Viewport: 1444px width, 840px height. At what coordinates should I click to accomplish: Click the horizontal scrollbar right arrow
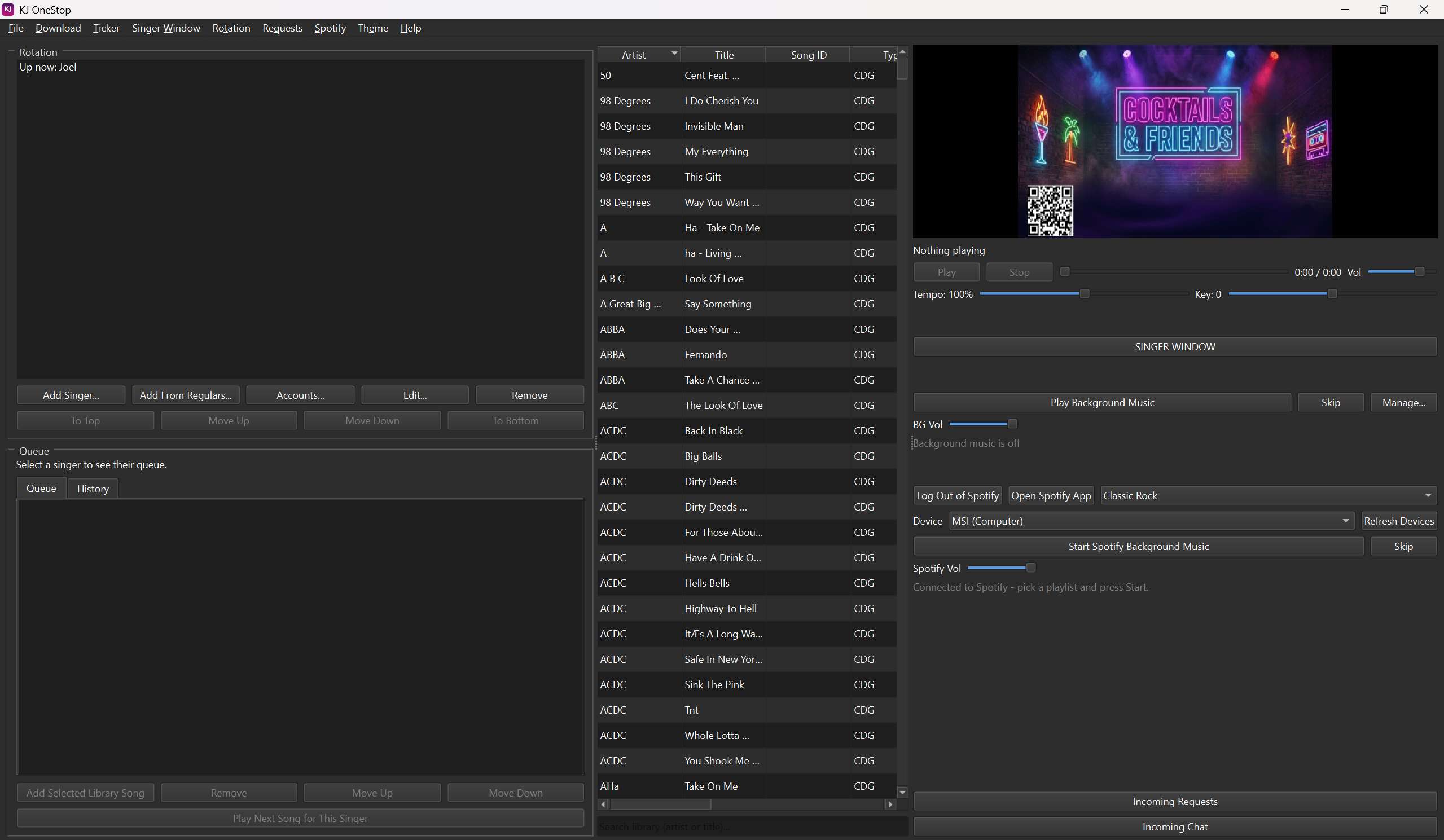(x=890, y=804)
